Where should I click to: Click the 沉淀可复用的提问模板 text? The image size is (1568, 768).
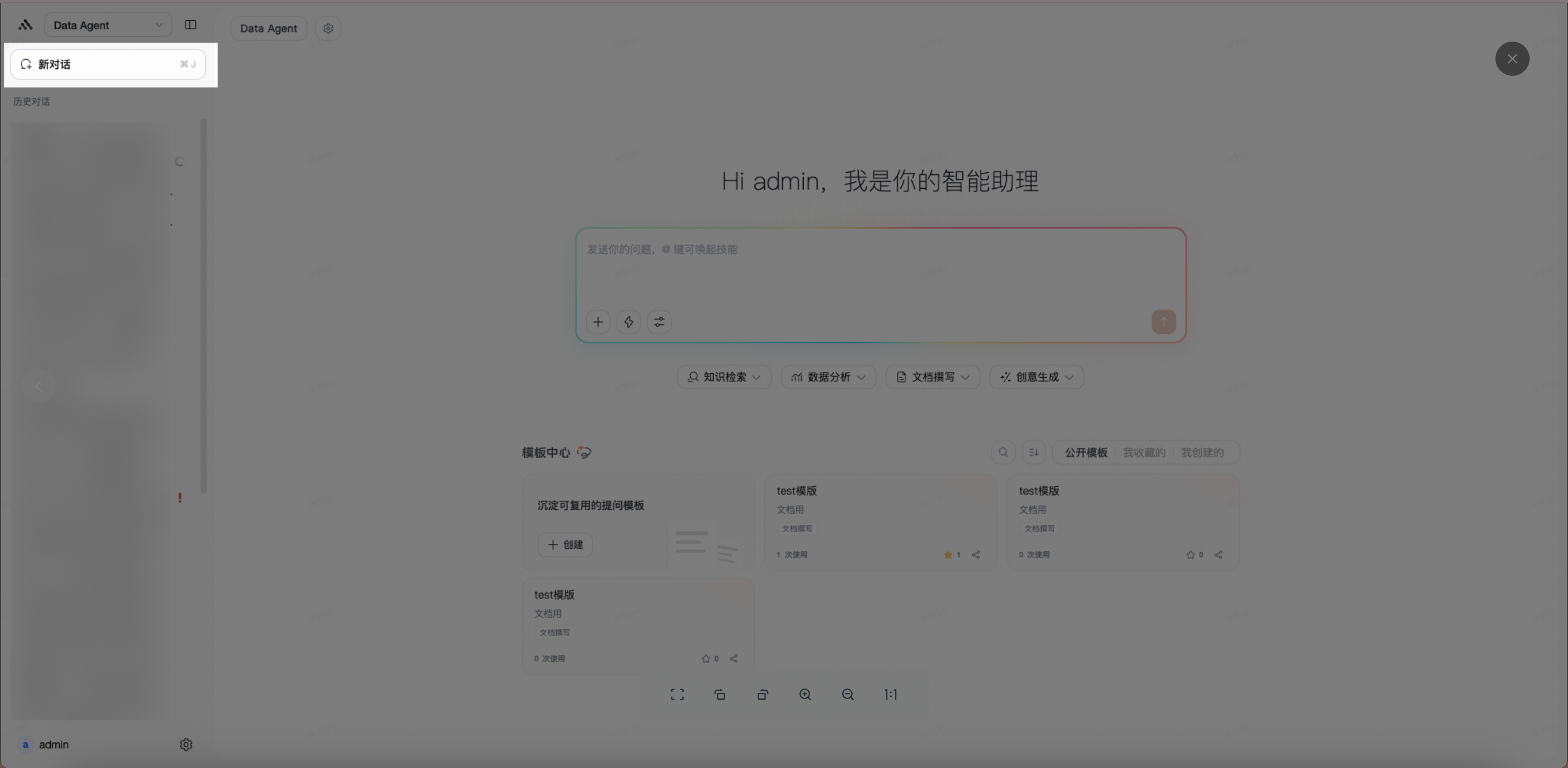(x=590, y=505)
